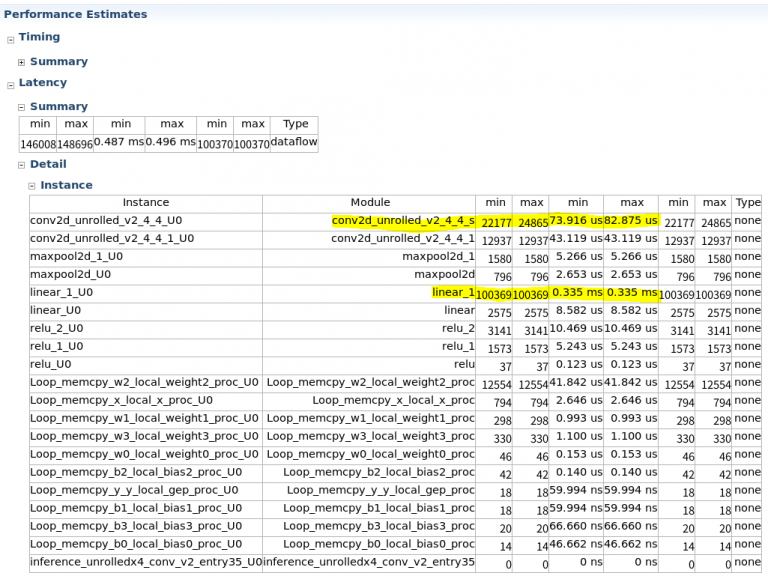Click the Instance column header
The height and width of the screenshot is (579, 768).
pyautogui.click(x=146, y=203)
